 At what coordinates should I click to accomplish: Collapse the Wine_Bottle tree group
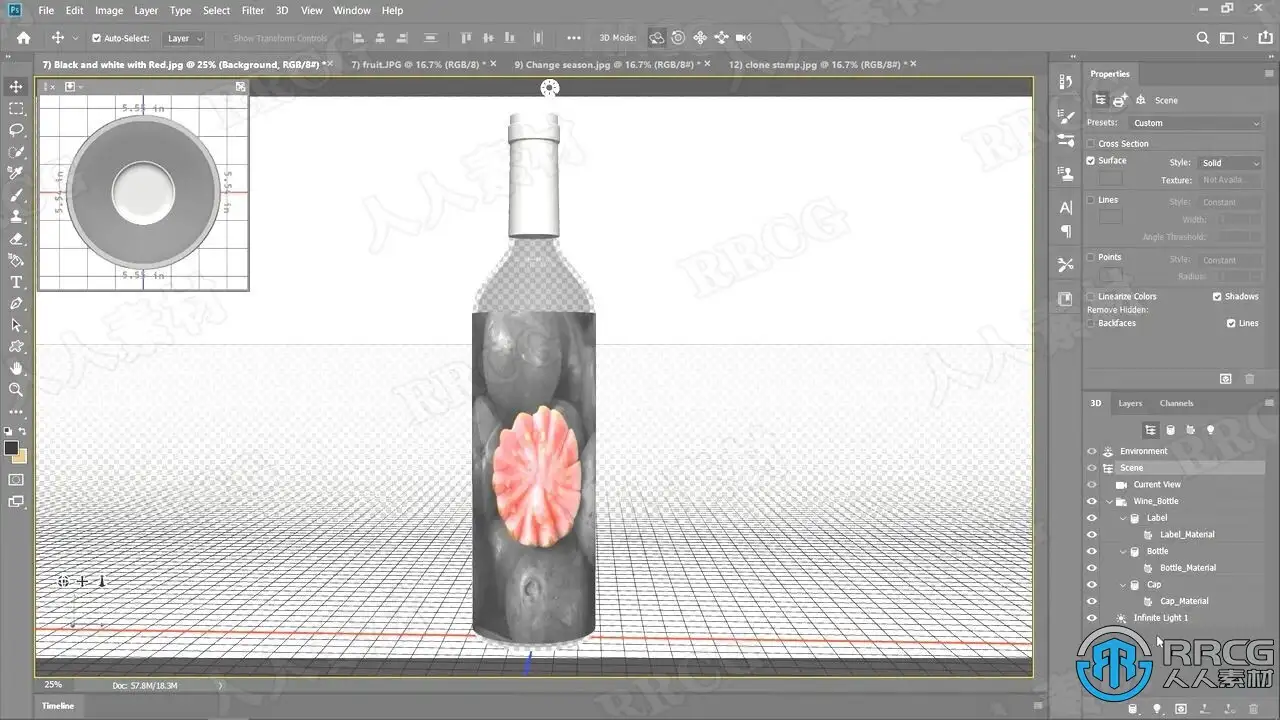pyautogui.click(x=1109, y=501)
